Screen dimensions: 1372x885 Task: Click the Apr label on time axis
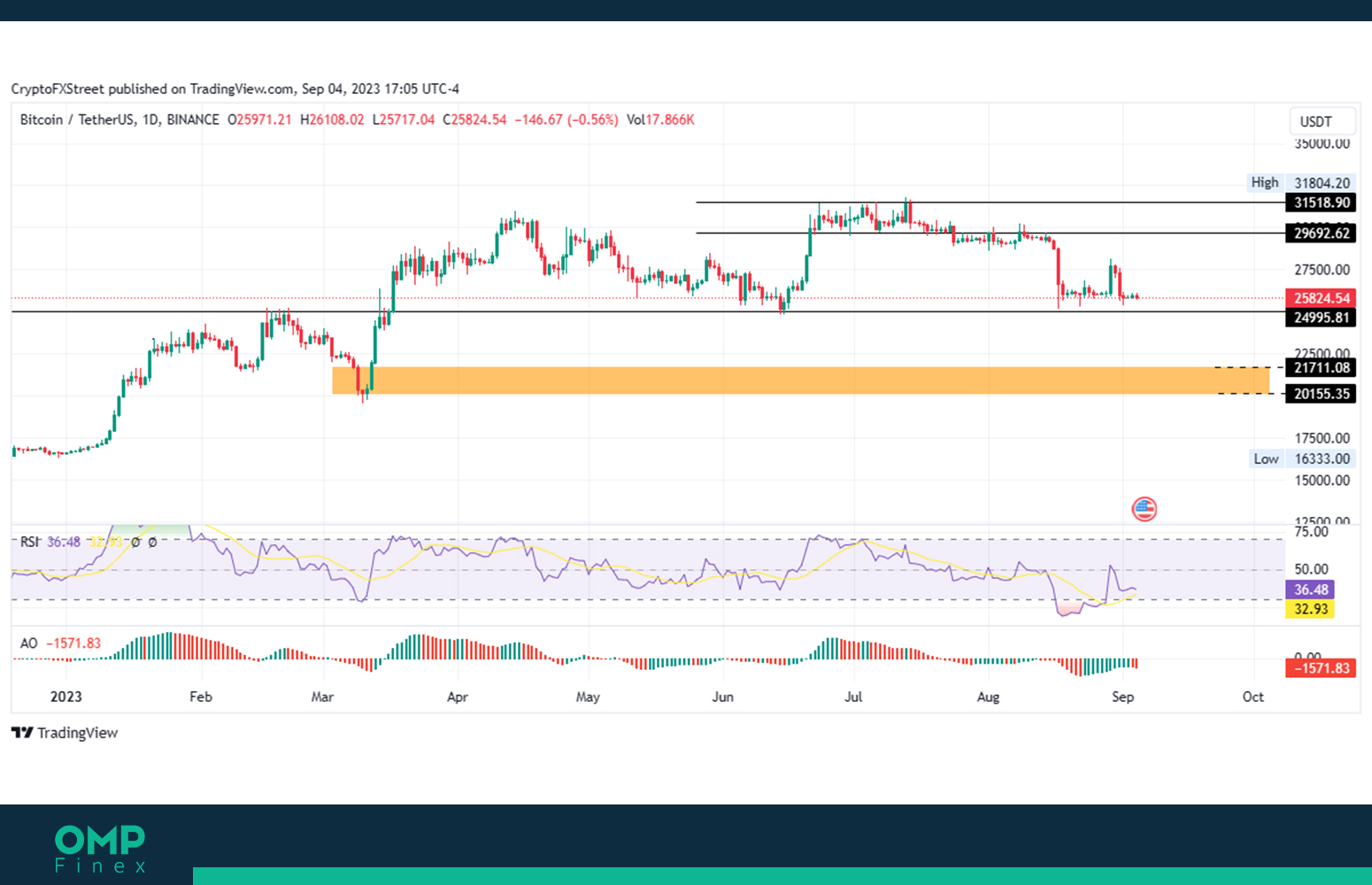click(x=458, y=696)
